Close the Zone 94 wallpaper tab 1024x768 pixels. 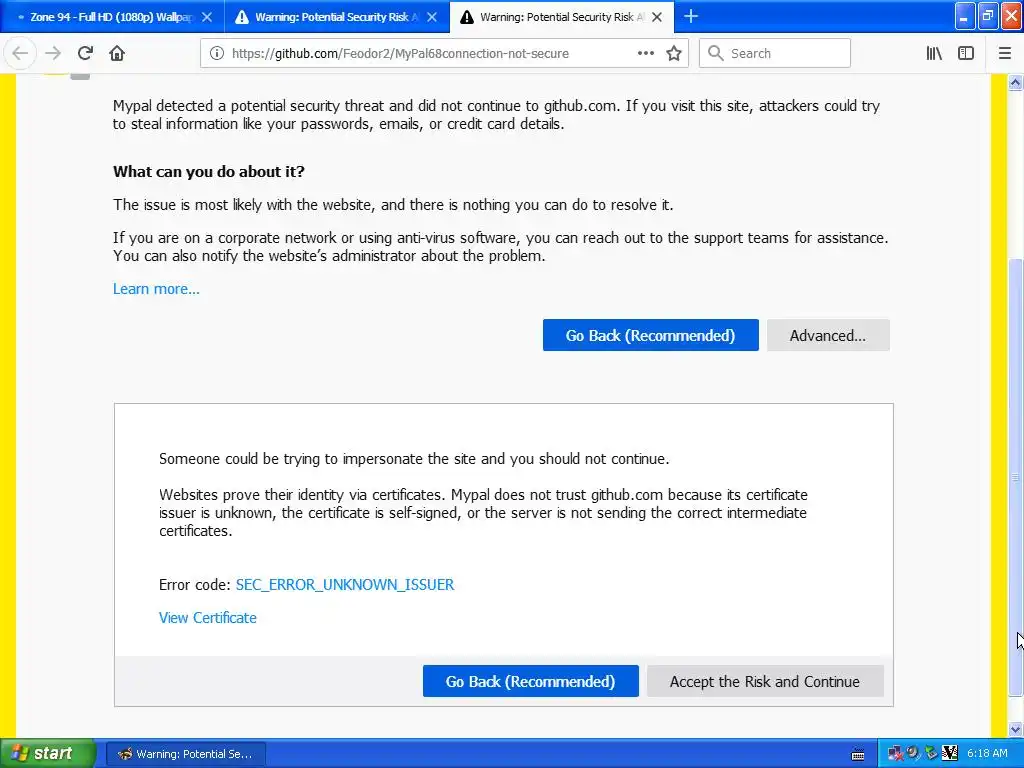(x=207, y=17)
